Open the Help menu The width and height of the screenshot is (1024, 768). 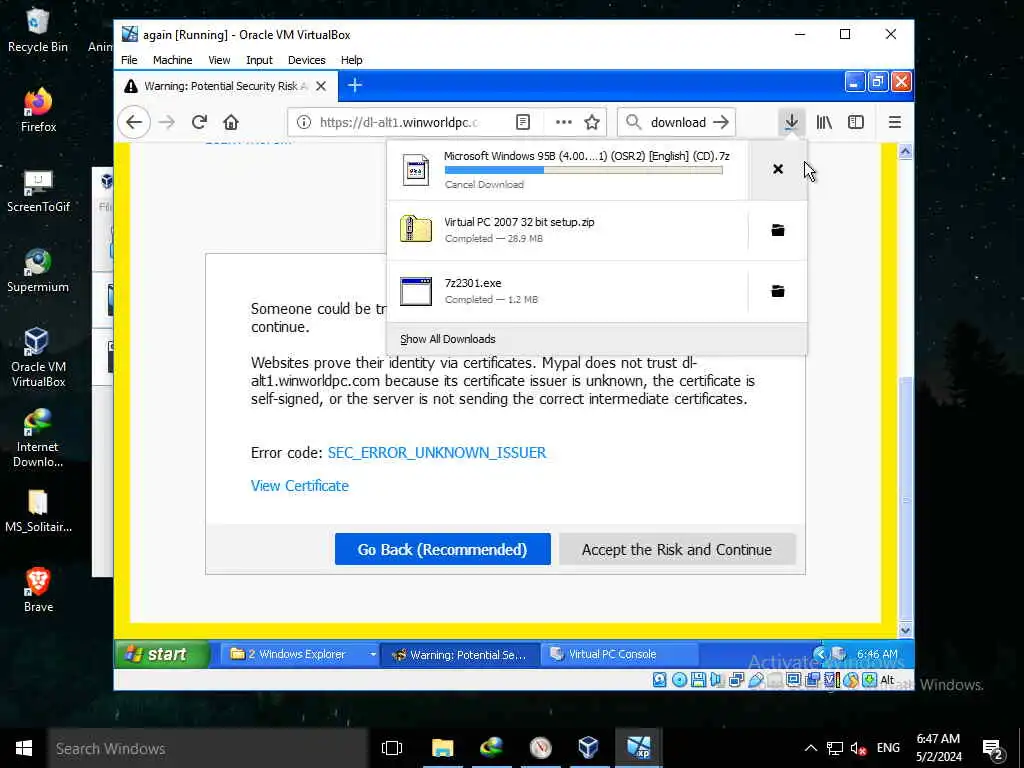[x=351, y=60]
